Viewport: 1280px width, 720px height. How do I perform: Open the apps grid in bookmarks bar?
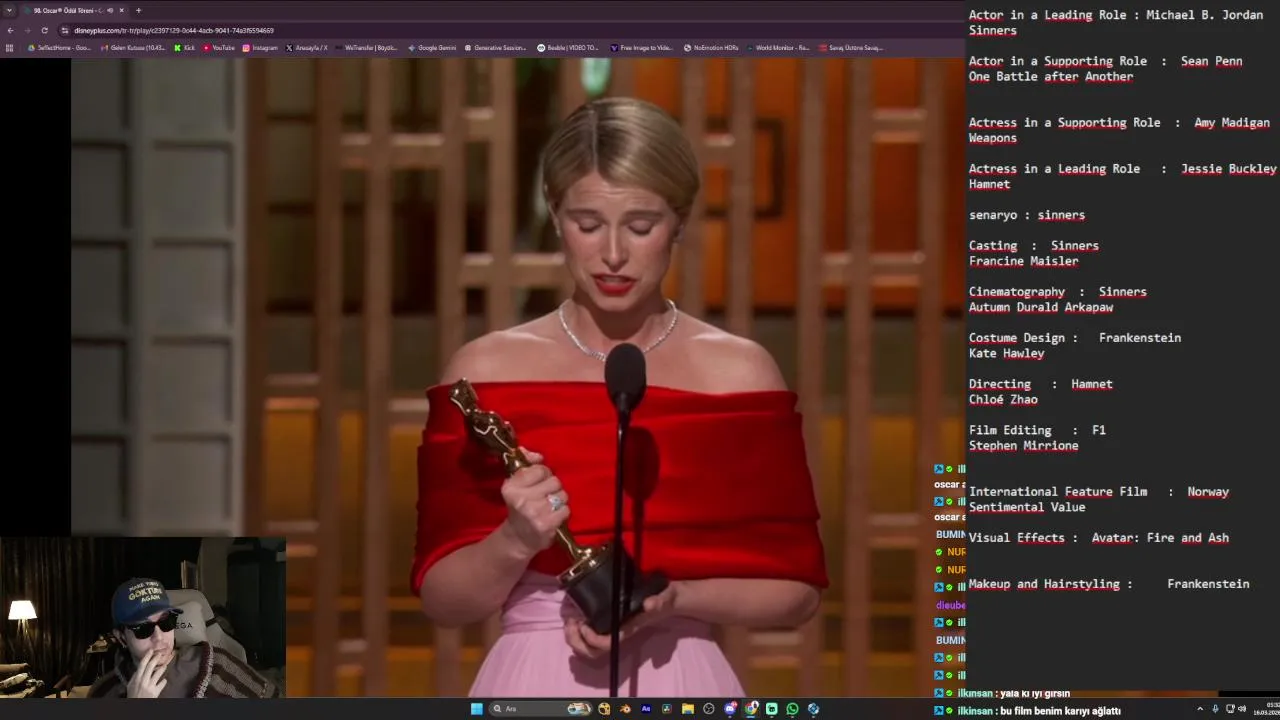click(10, 47)
